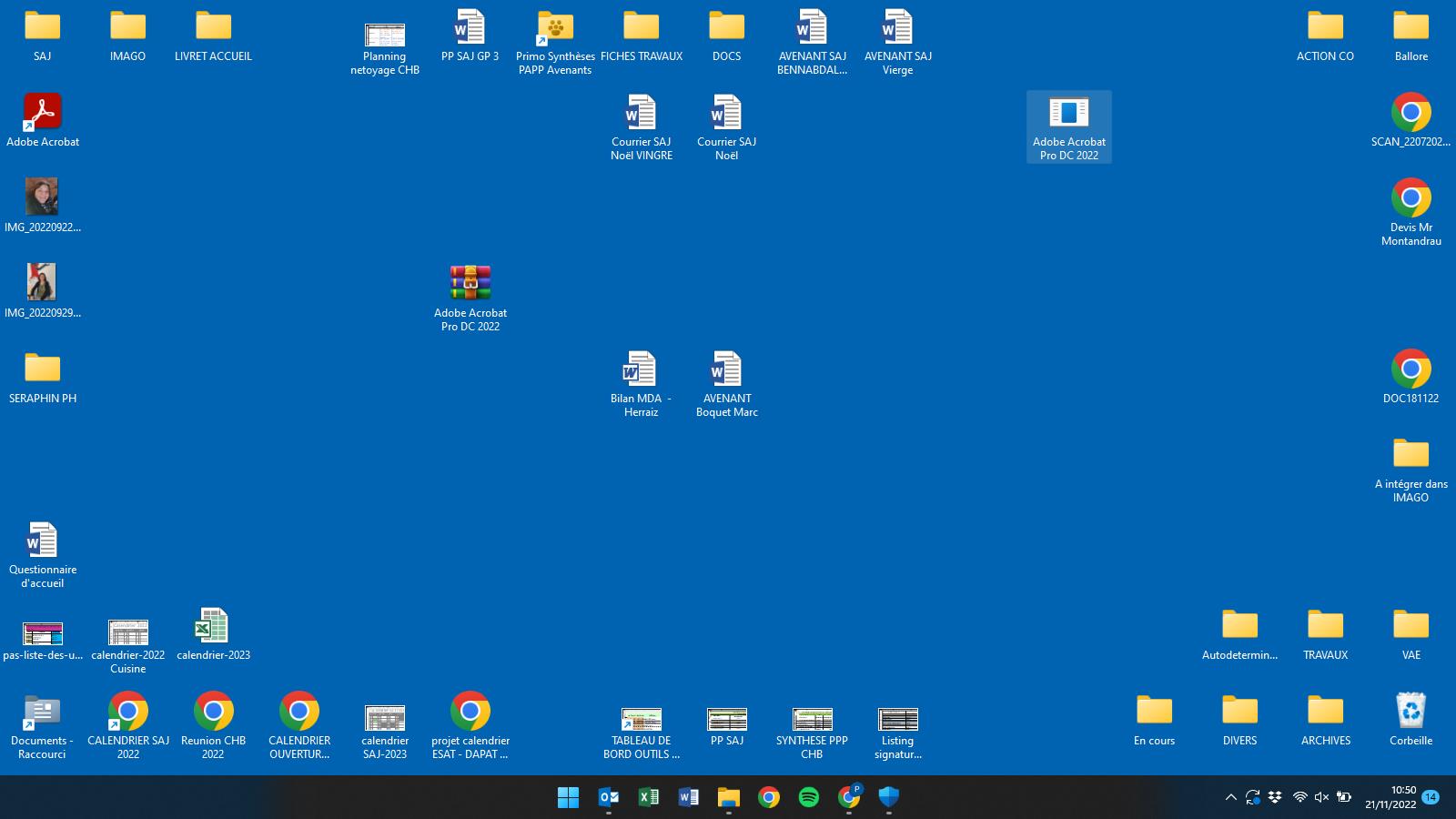Select the Courrier SAJ Noël VINGRE document
Viewport: 1456px width, 819px height.
[x=641, y=113]
